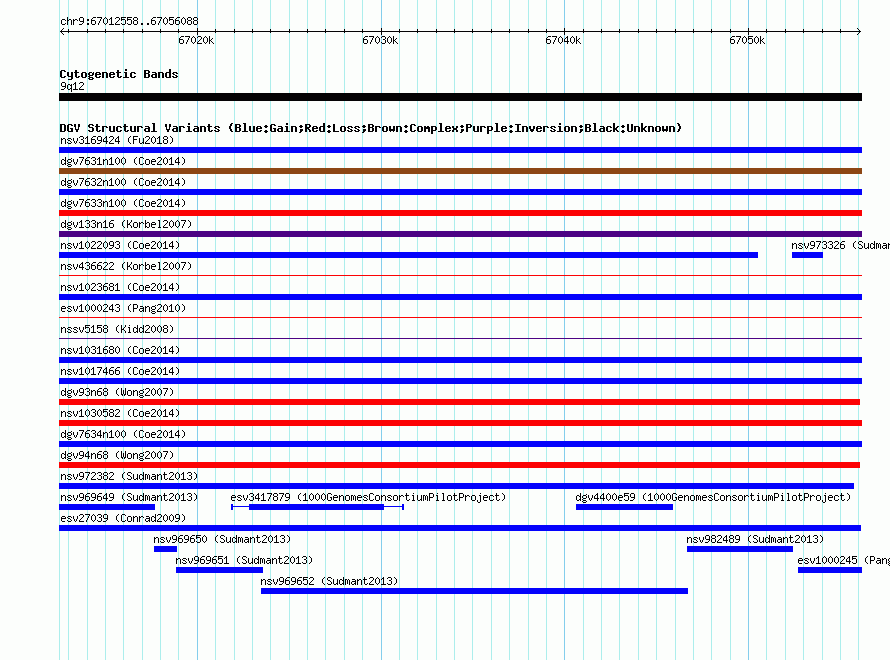
Task: Open the nsv982489 (Sudmant2013) label
Action: click(x=755, y=539)
